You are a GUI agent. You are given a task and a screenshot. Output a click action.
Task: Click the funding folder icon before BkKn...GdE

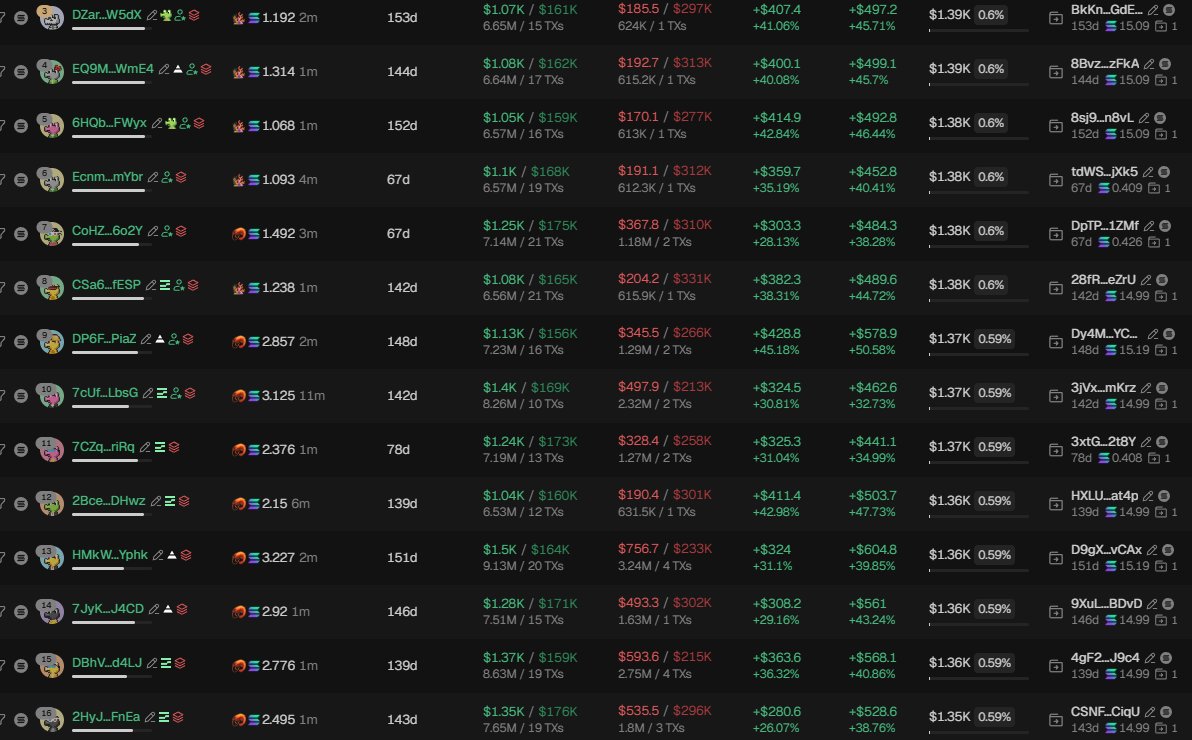coord(1055,17)
